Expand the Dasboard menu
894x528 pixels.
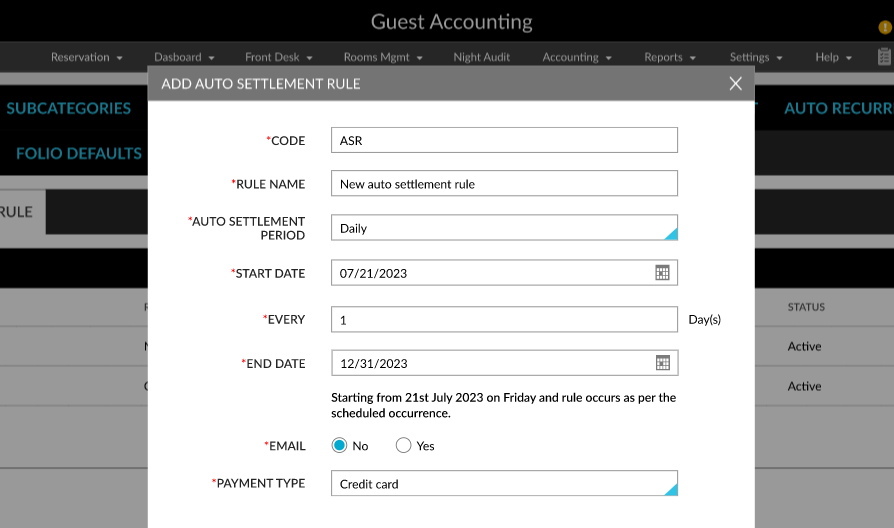tap(184, 57)
